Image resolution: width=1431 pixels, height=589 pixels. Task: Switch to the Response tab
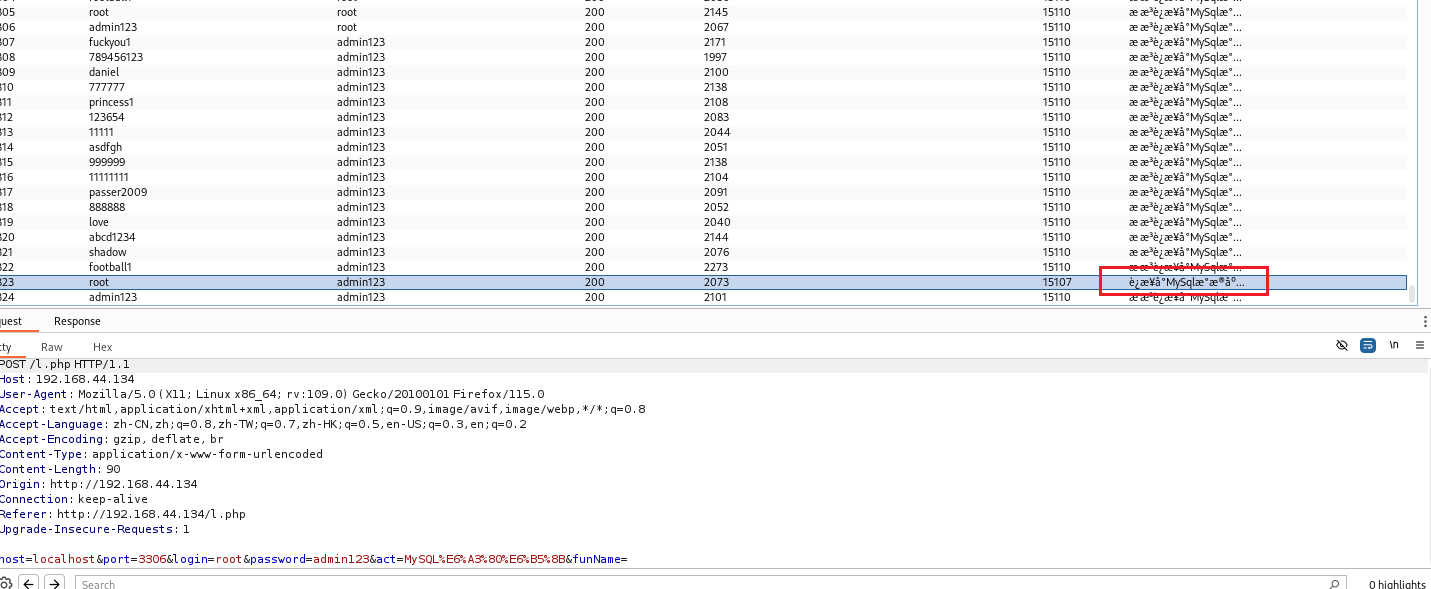[77, 321]
